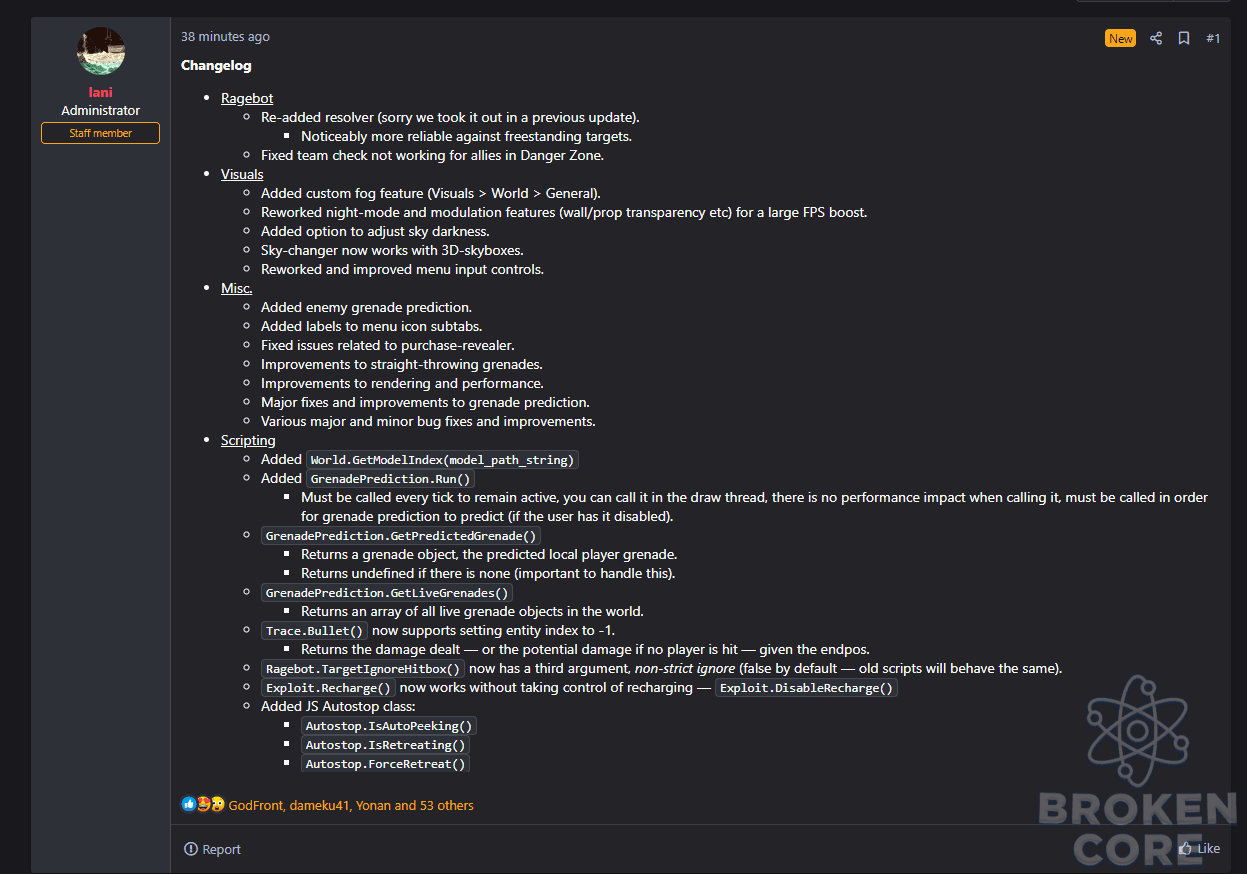Bookmark this changelog post
Screen dimensions: 1247x874
tap(1183, 38)
